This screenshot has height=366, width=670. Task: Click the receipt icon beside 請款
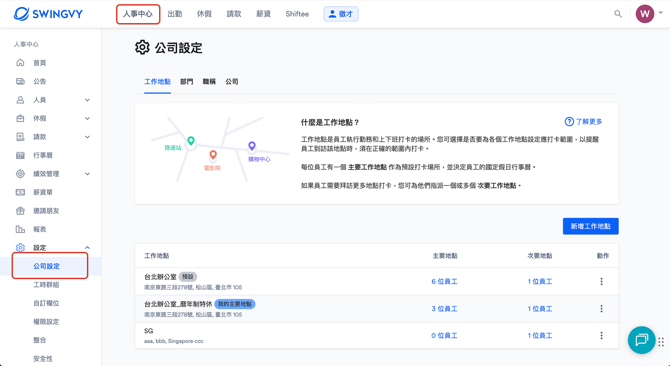[20, 137]
